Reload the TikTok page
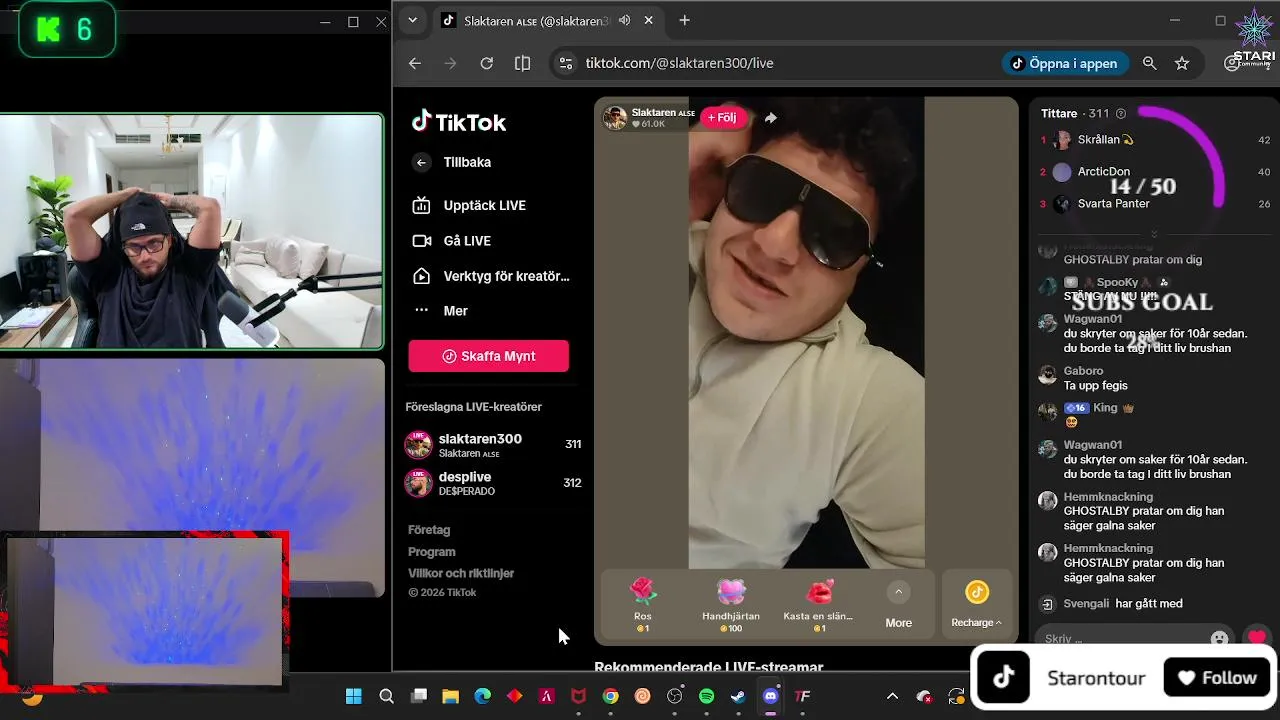This screenshot has height=720, width=1280. (486, 63)
